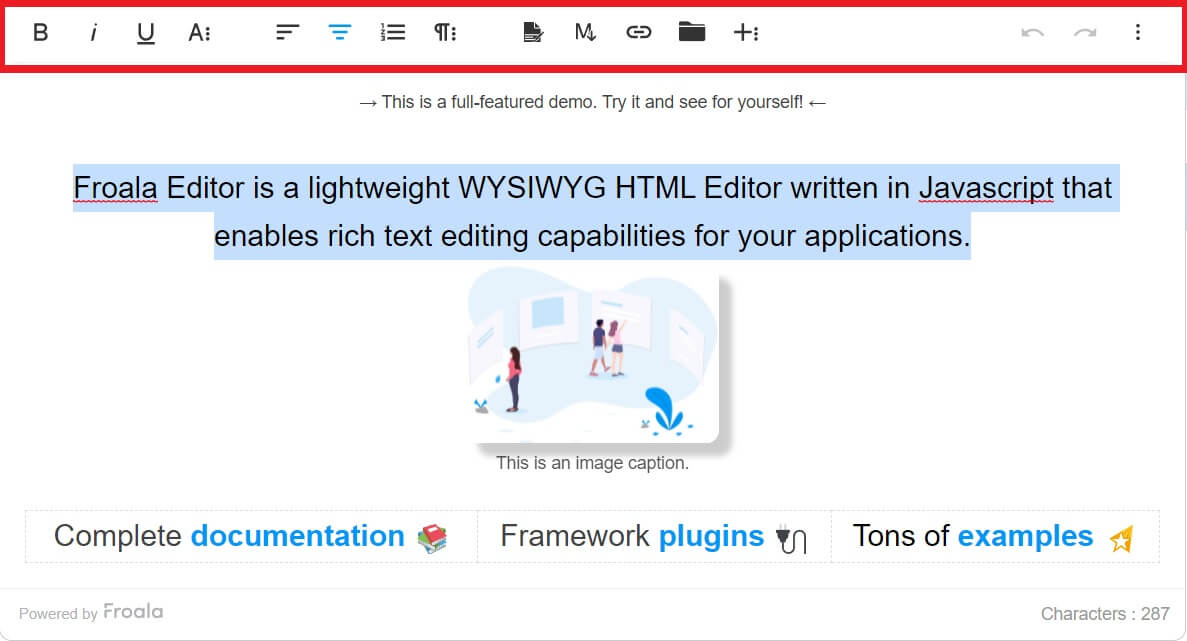
Task: Click the word 'WYSIWYG' in the heading
Action: 532,188
